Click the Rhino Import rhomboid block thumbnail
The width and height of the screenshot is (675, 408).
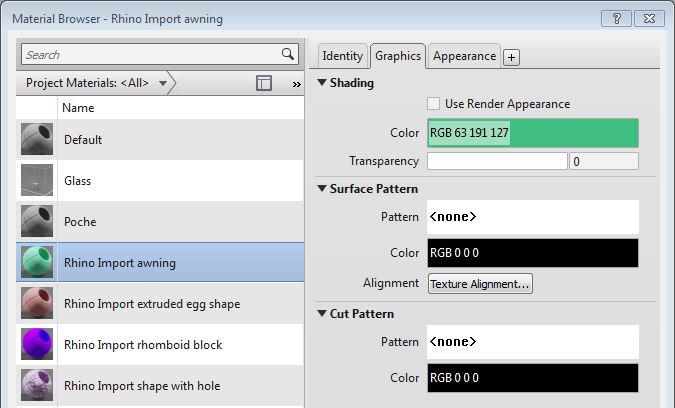point(37,344)
